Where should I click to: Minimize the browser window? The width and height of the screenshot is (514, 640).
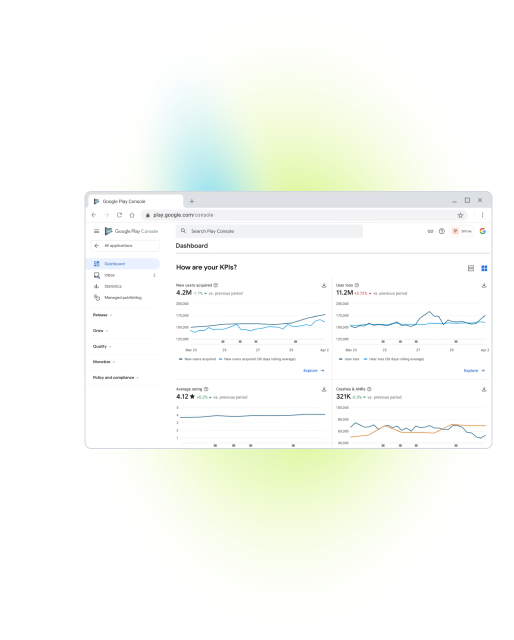[454, 201]
